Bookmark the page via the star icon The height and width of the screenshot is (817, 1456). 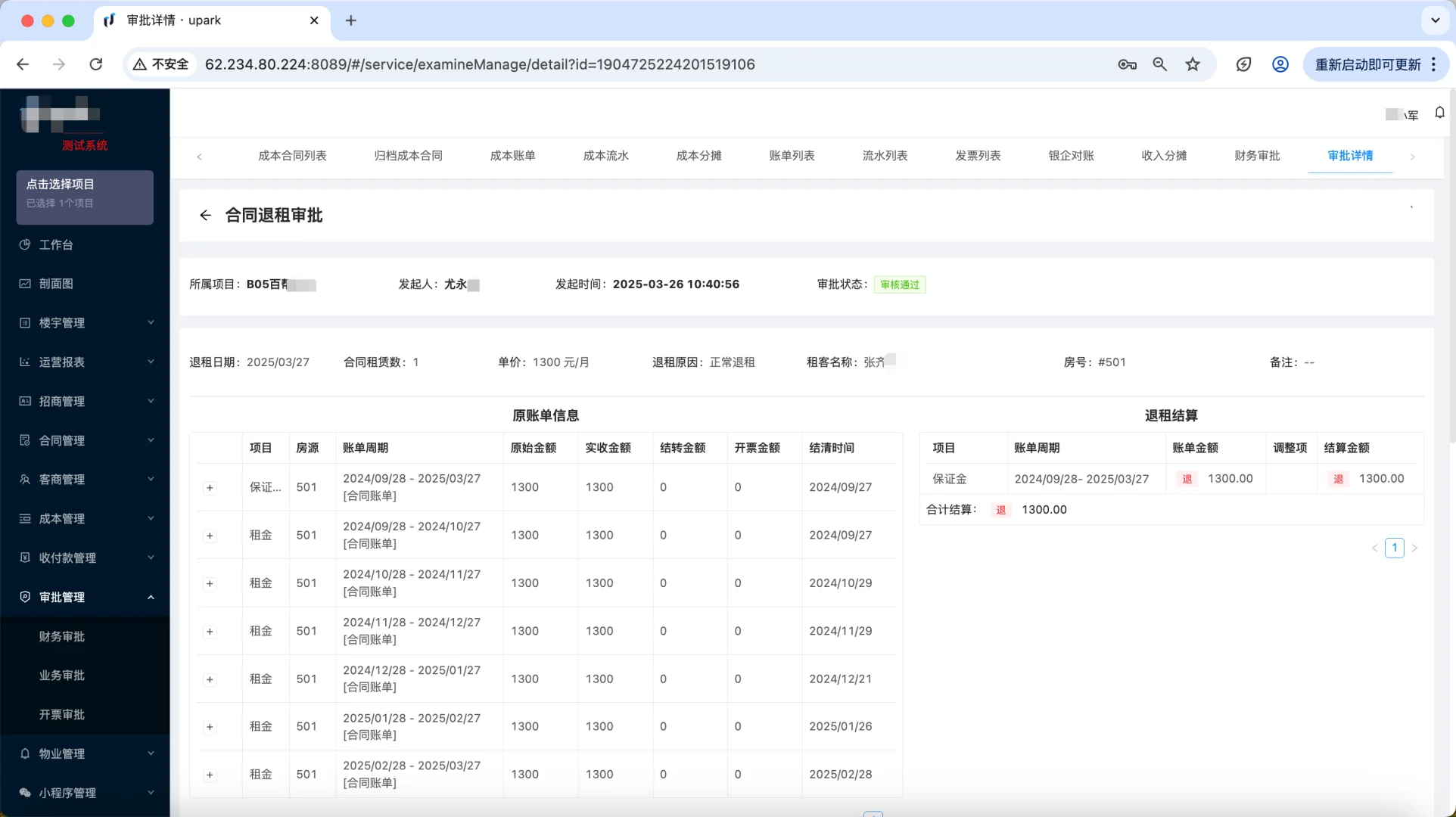[1193, 64]
